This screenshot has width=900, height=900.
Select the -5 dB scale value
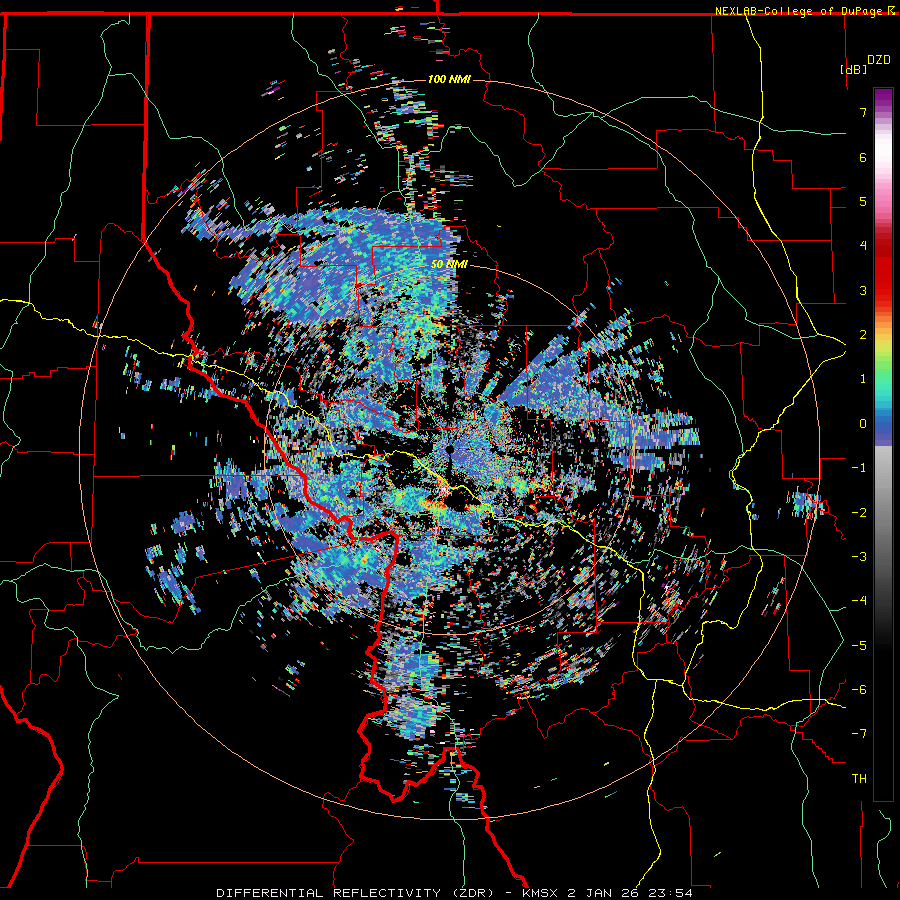(x=859, y=646)
